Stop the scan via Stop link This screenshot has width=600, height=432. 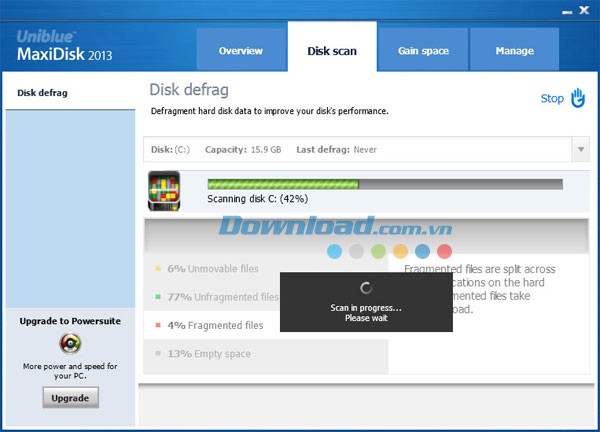[552, 99]
